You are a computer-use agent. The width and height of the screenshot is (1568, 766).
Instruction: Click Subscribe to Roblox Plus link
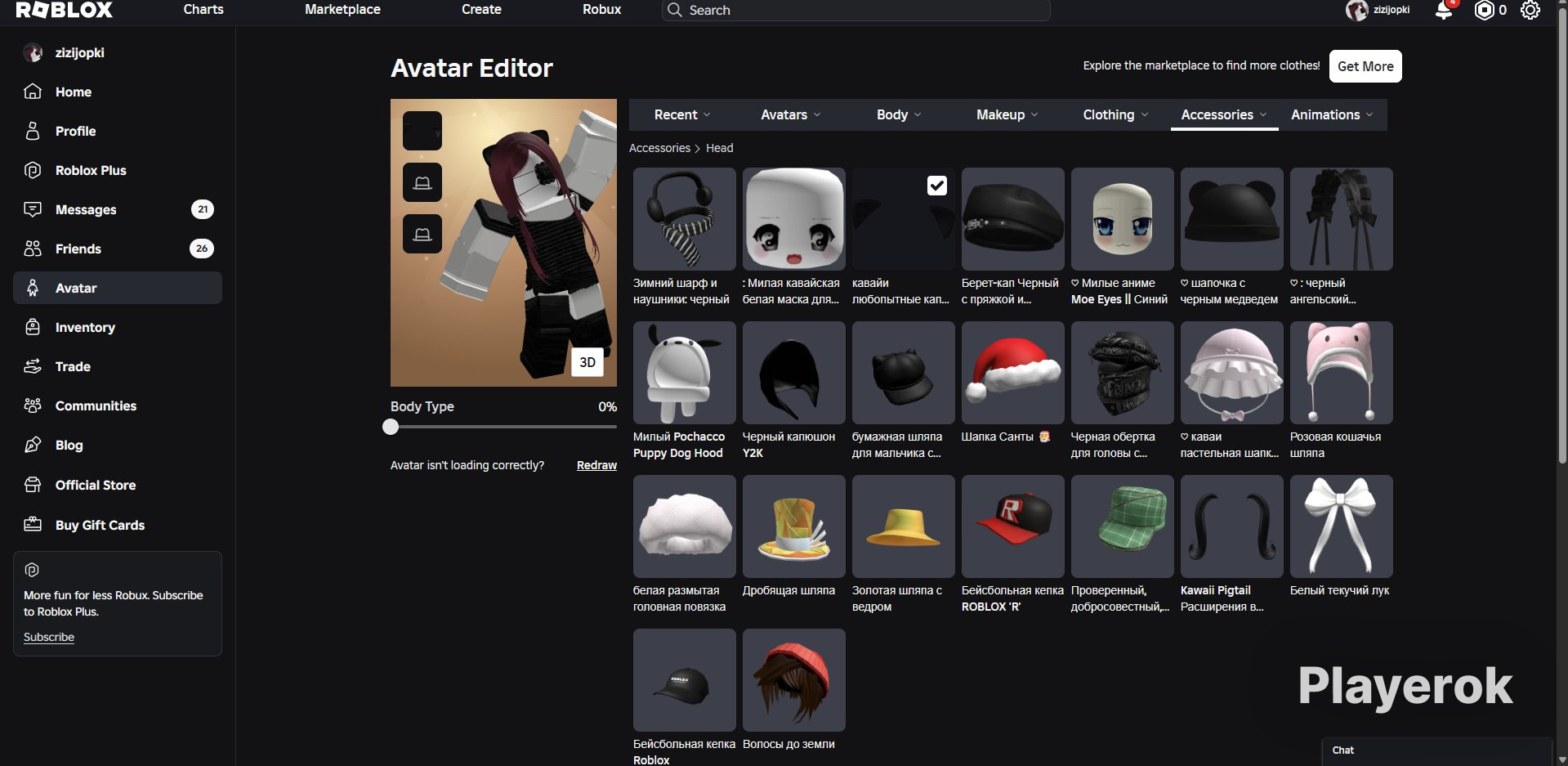(x=49, y=637)
